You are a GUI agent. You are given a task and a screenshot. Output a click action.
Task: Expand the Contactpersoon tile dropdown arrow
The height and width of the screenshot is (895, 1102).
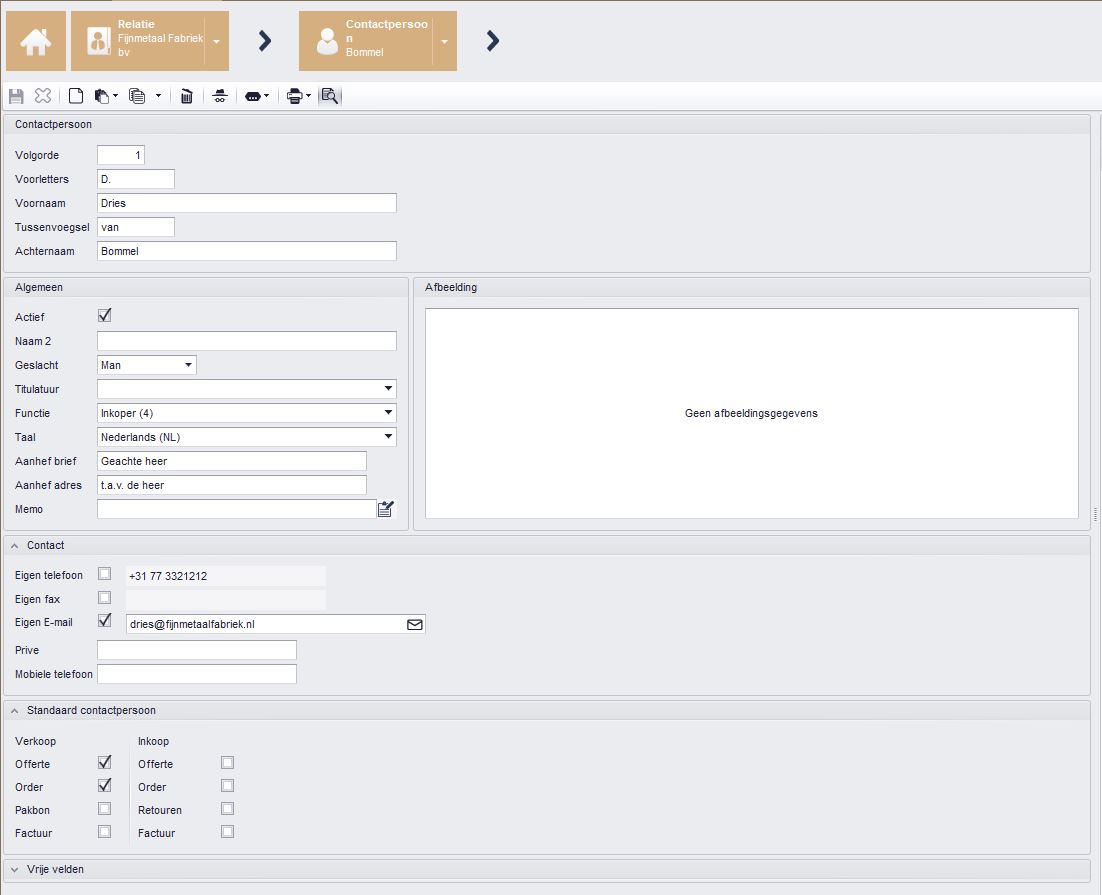(444, 41)
